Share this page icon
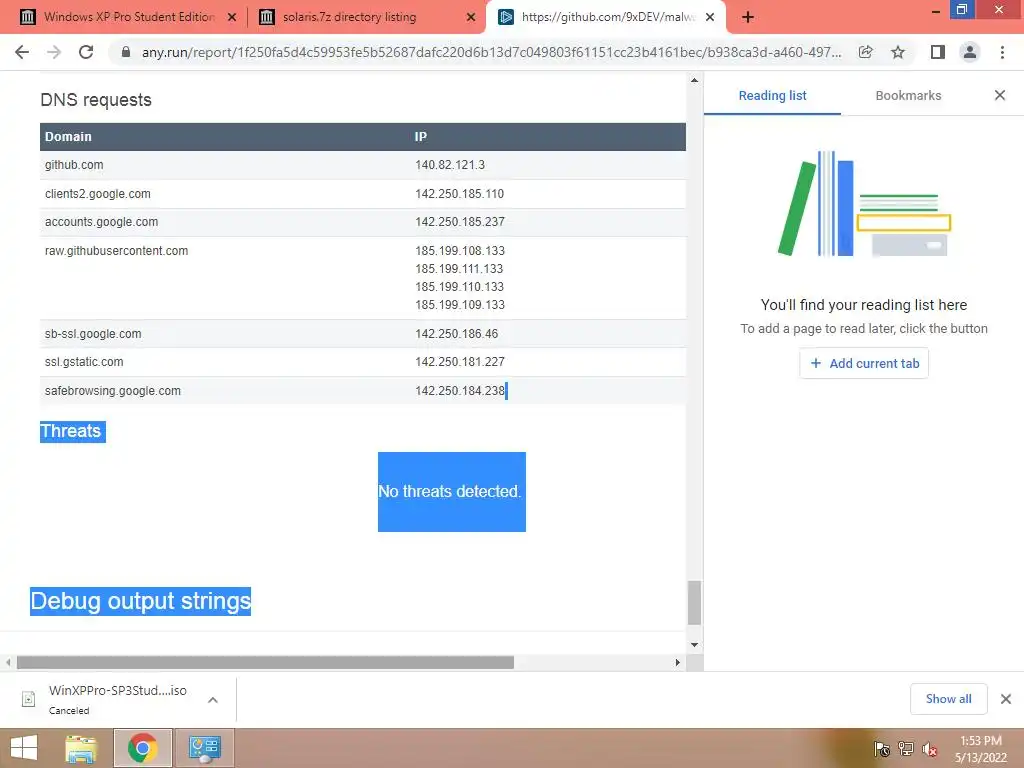The width and height of the screenshot is (1024, 768). tap(865, 52)
